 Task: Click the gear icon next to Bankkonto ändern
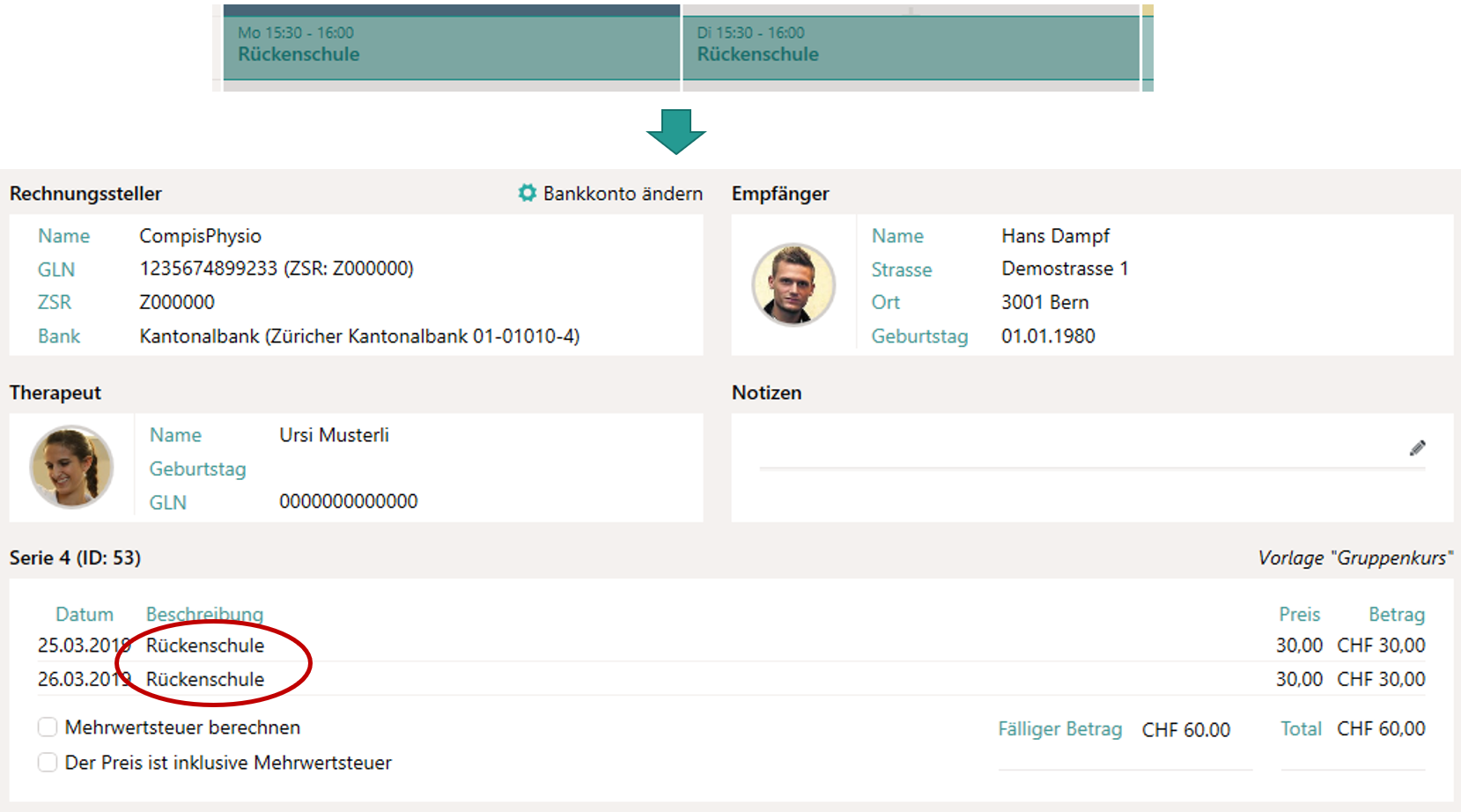pos(527,193)
